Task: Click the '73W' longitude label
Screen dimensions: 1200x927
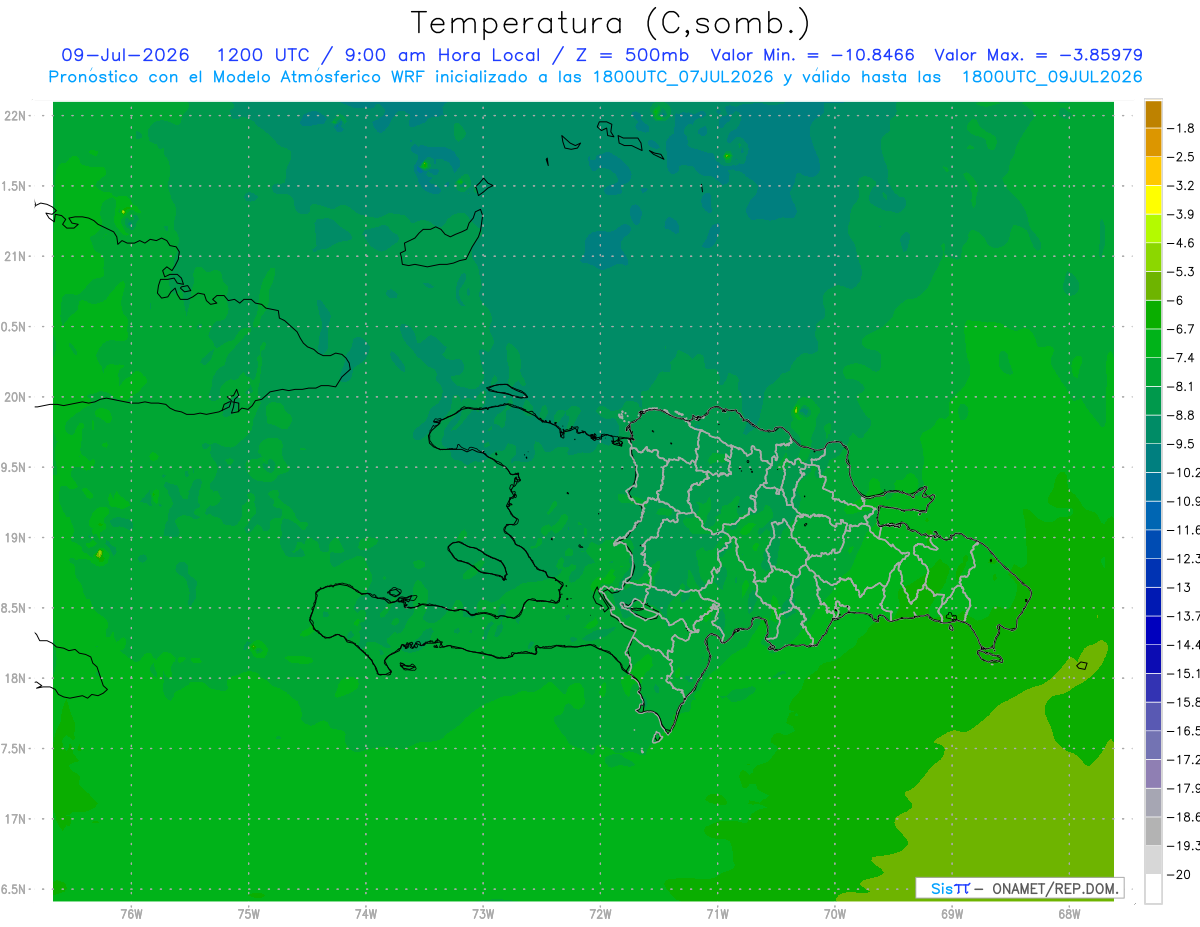Action: point(483,913)
